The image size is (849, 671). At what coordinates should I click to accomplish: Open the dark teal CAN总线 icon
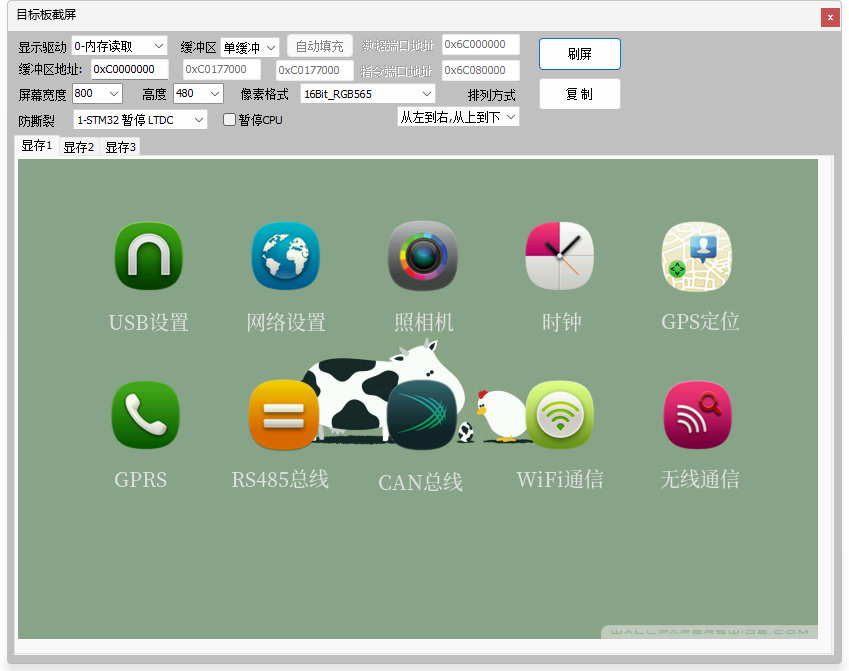[422, 415]
